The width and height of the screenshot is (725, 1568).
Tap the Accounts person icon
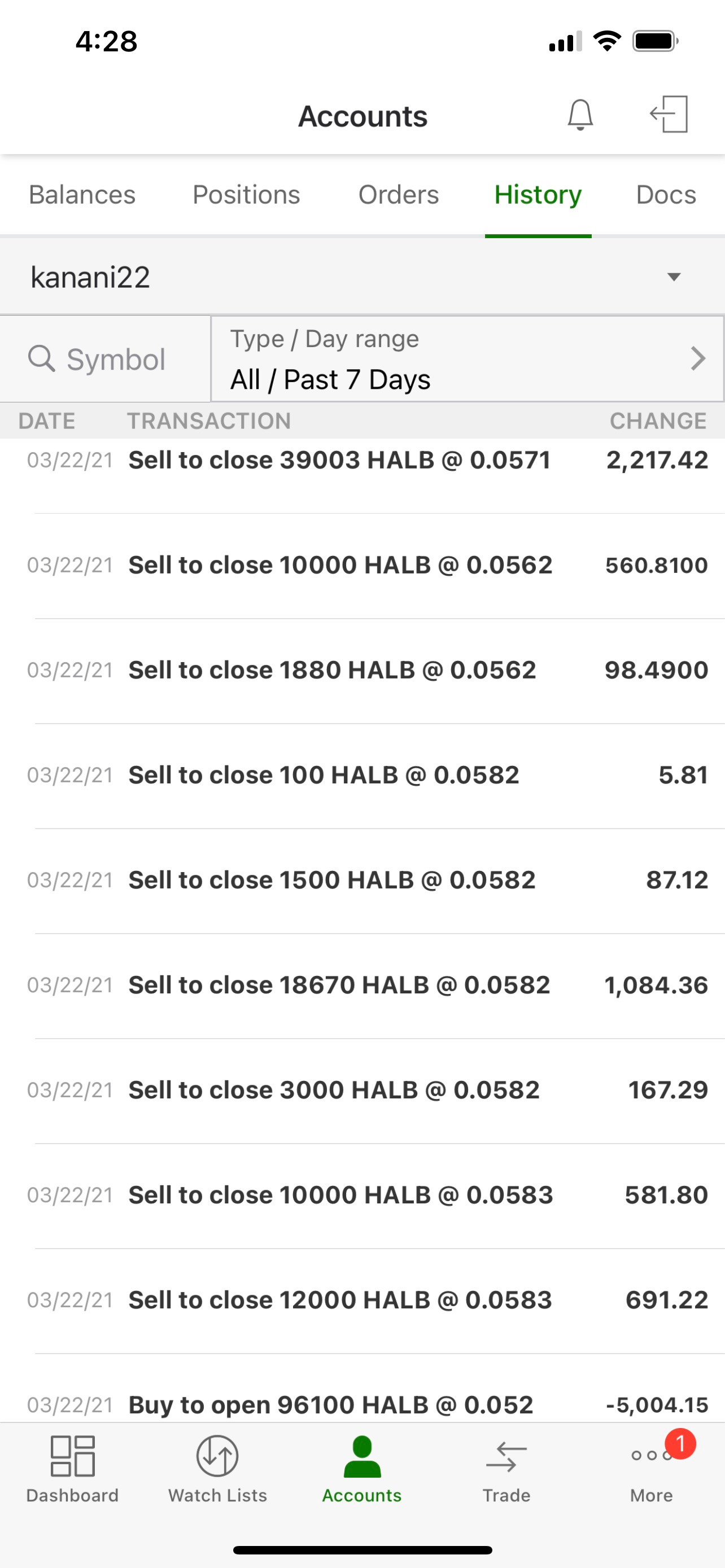(362, 1456)
